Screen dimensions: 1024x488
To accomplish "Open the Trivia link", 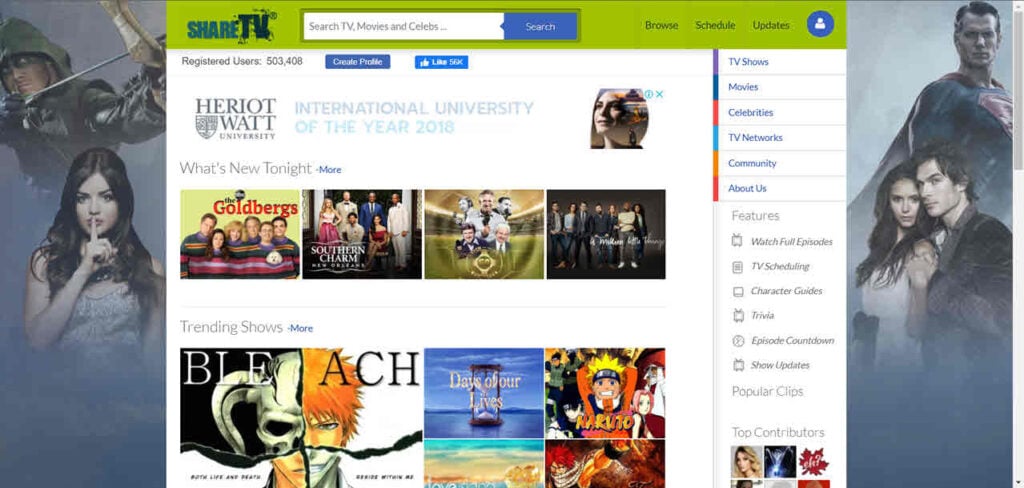I will tap(762, 316).
